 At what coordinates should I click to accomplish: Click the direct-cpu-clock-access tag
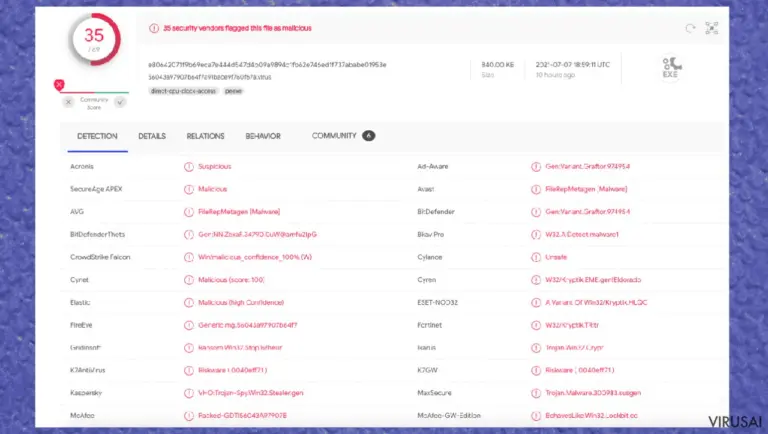pyautogui.click(x=183, y=91)
